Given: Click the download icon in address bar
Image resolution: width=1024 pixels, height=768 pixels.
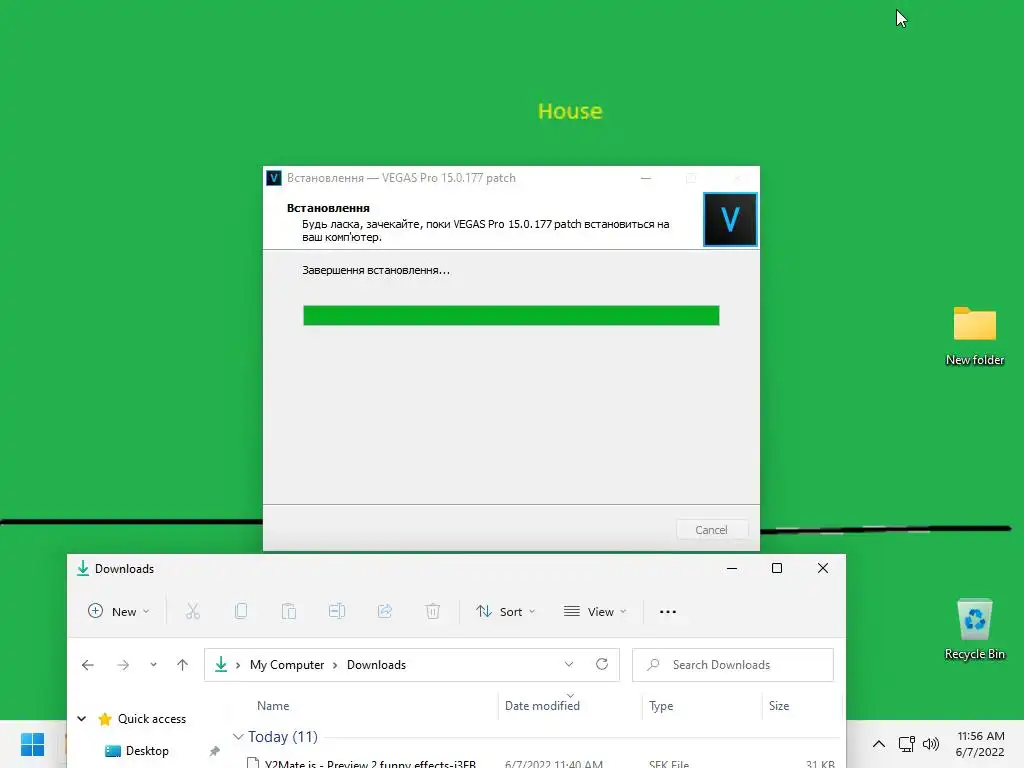Looking at the screenshot, I should click(x=221, y=665).
